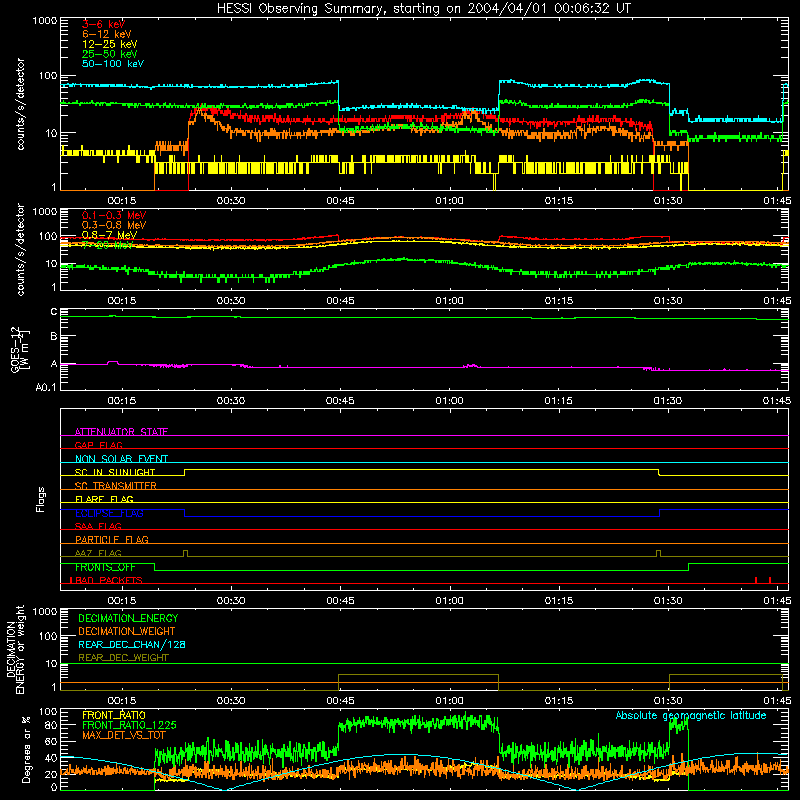Select the red 3-6 keV legend label
The width and height of the screenshot is (800, 800).
click(104, 24)
